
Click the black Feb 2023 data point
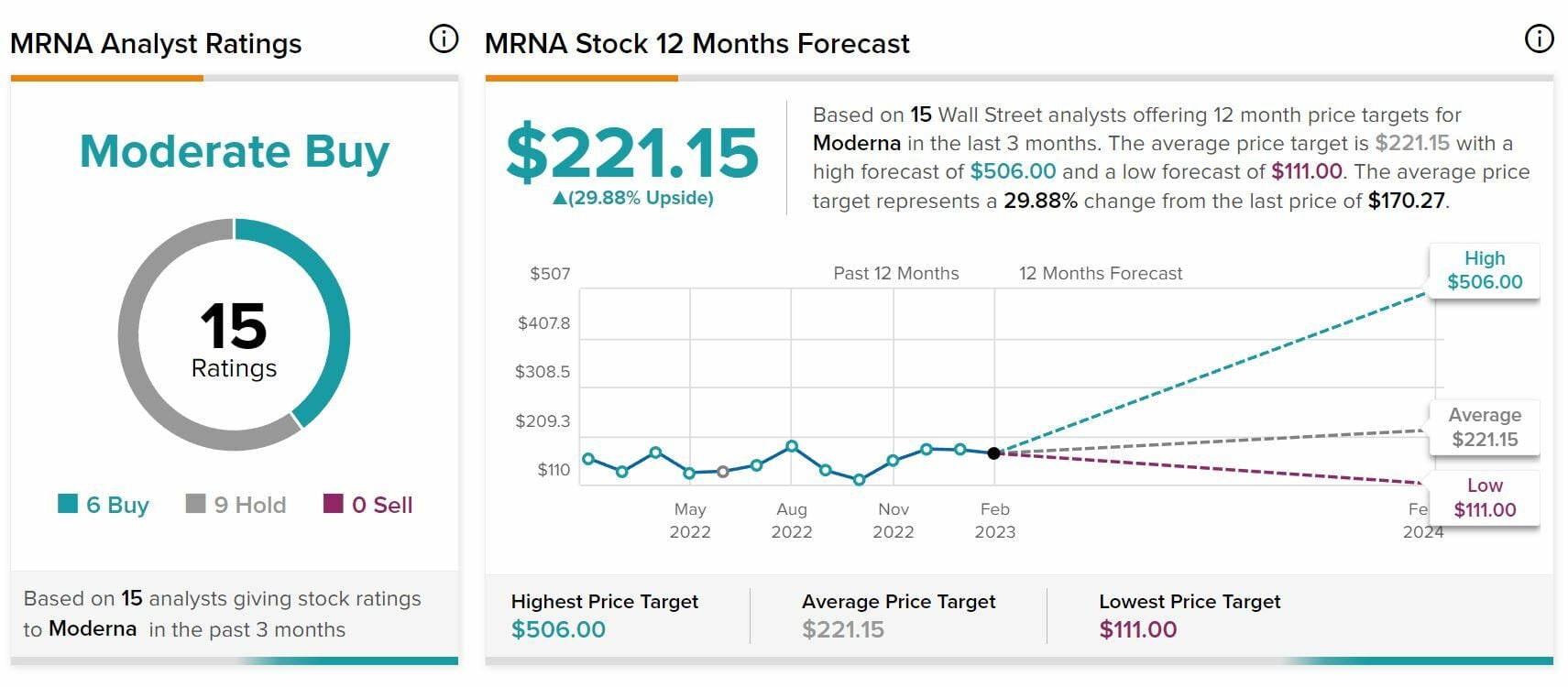click(x=994, y=453)
